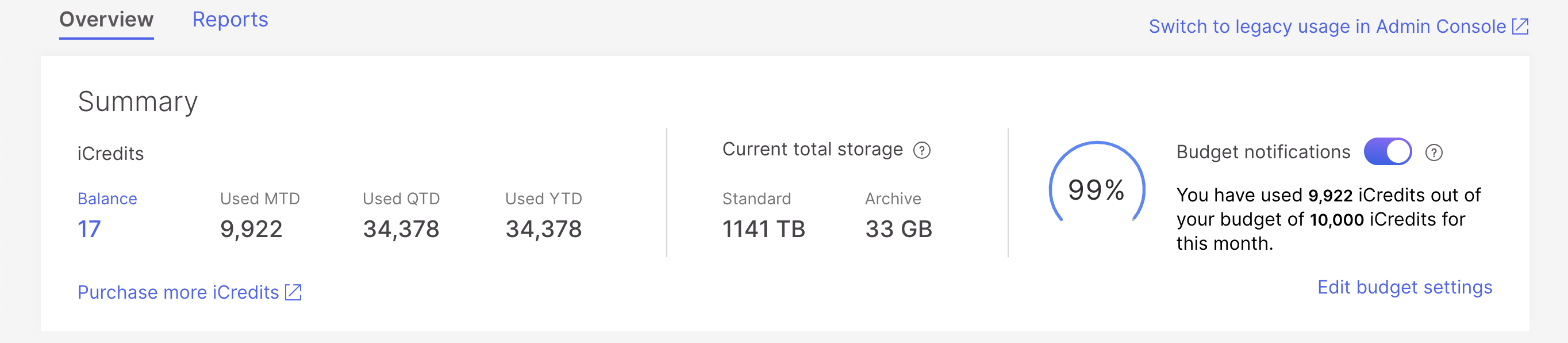This screenshot has width=1568, height=343.
Task: Switch to legacy usage in Admin Console
Action: [x=1327, y=27]
